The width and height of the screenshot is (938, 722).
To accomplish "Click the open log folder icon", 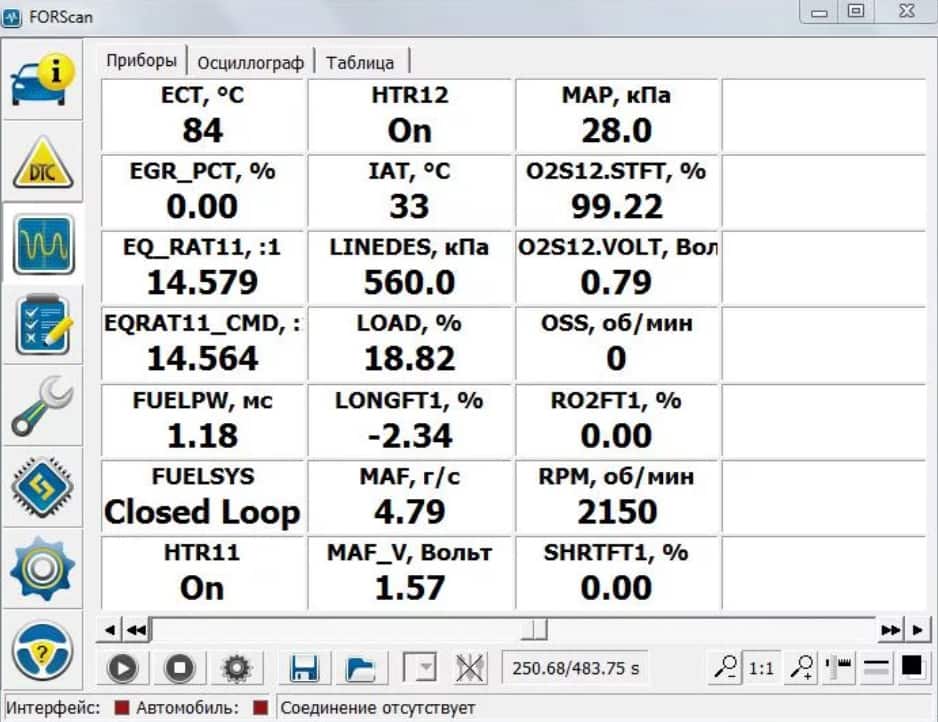I will click(360, 668).
